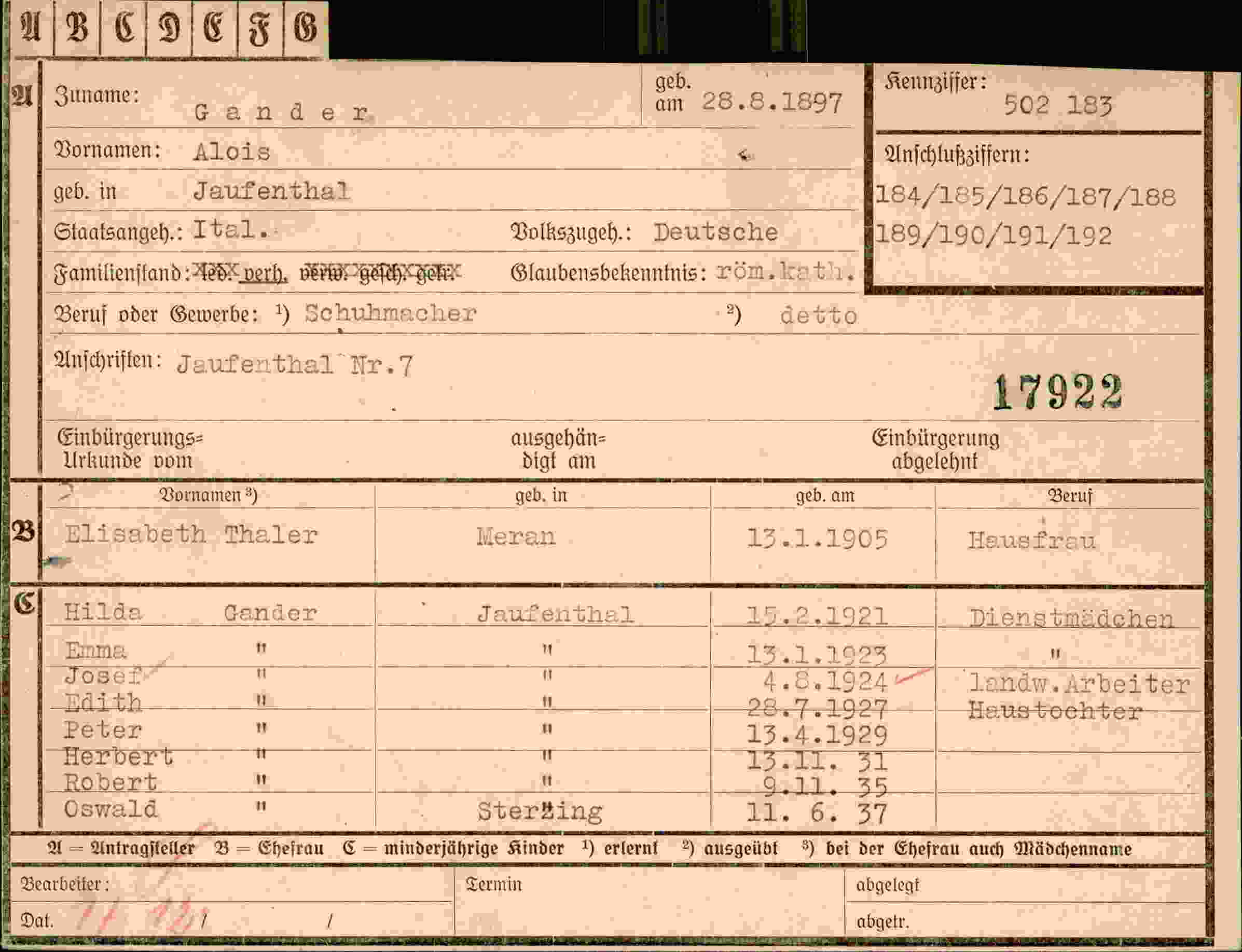Click the first name "Alois"
The height and width of the screenshot is (952, 1242).
[232, 152]
